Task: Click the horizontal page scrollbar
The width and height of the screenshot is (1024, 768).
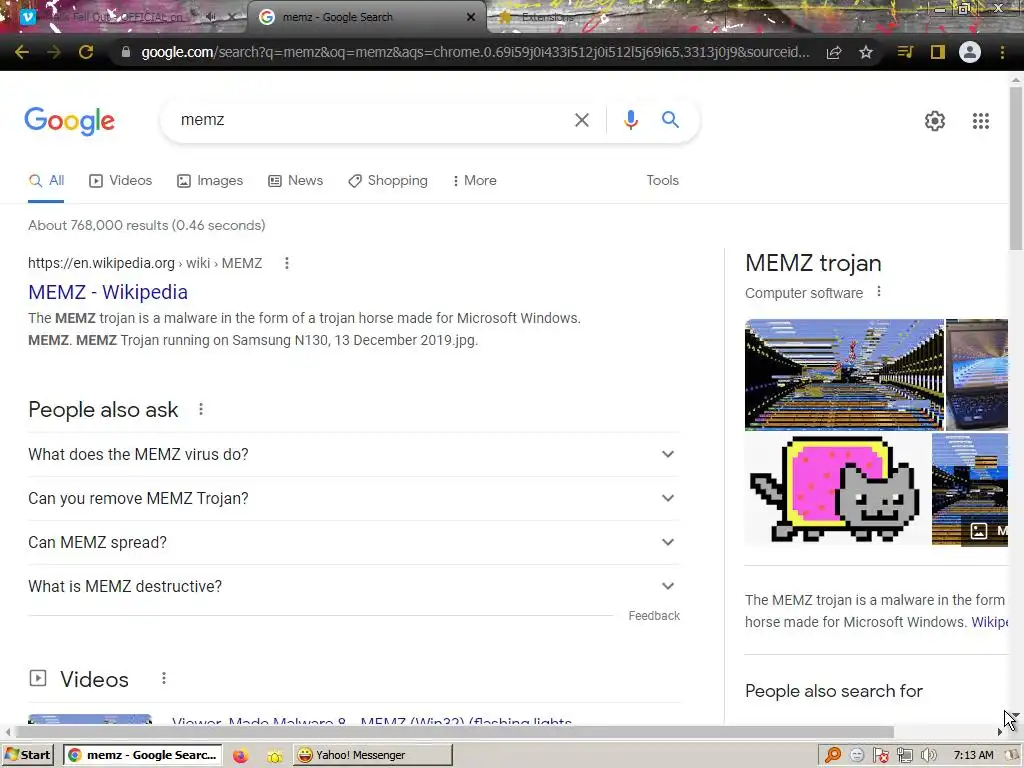Action: [453, 731]
